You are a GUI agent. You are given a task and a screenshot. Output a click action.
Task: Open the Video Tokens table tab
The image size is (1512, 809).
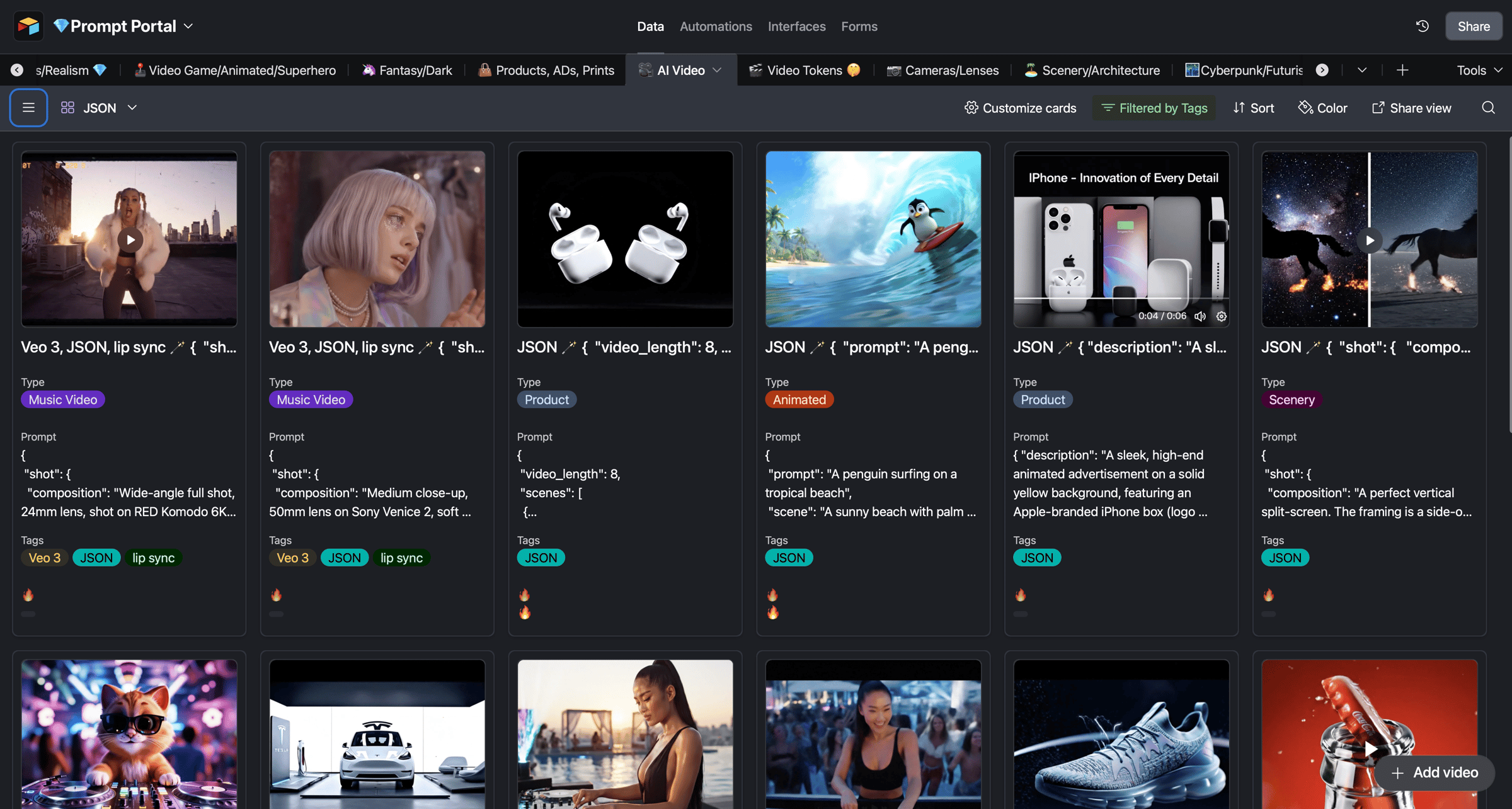point(805,70)
